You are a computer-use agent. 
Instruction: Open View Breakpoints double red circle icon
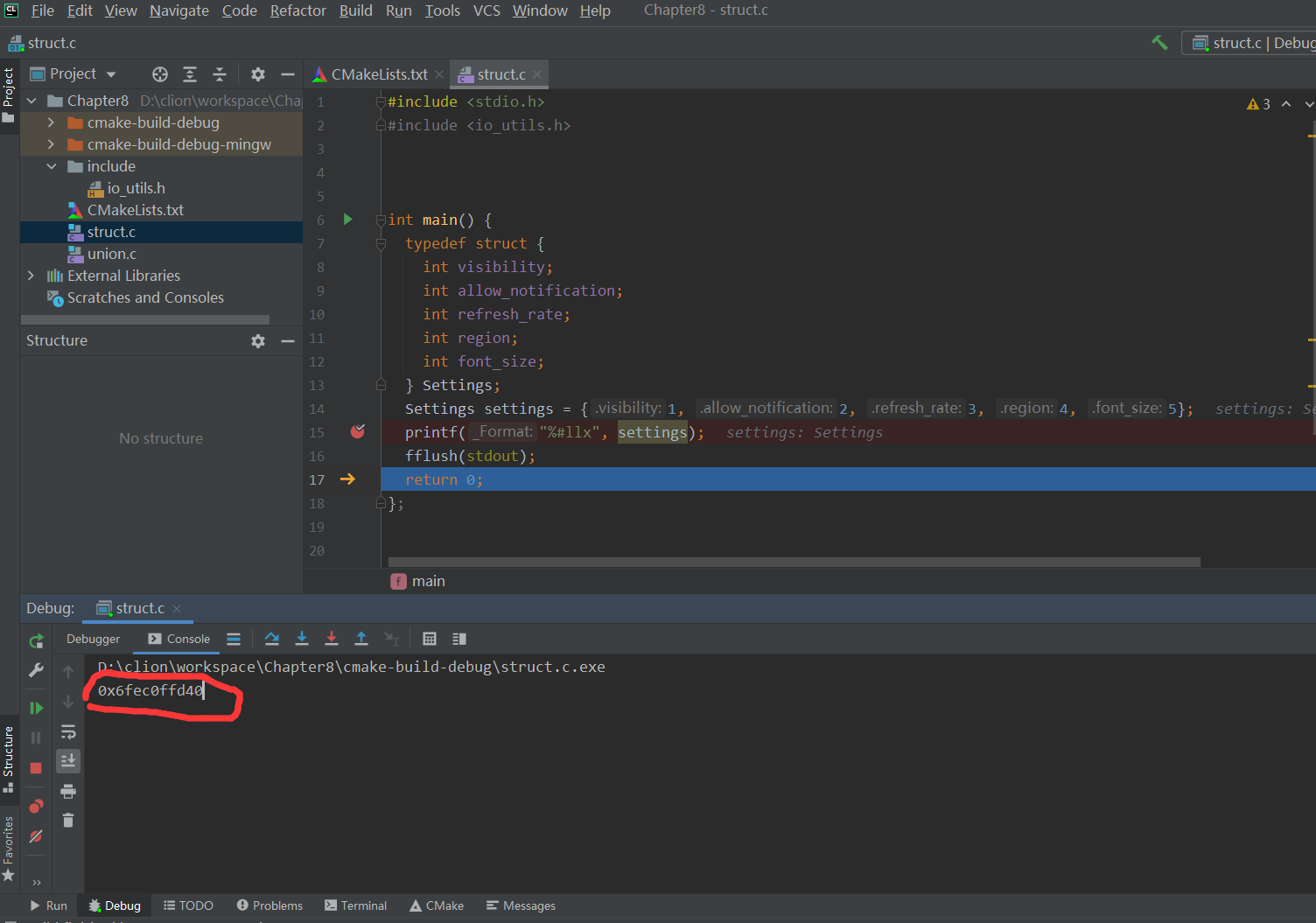point(36,806)
